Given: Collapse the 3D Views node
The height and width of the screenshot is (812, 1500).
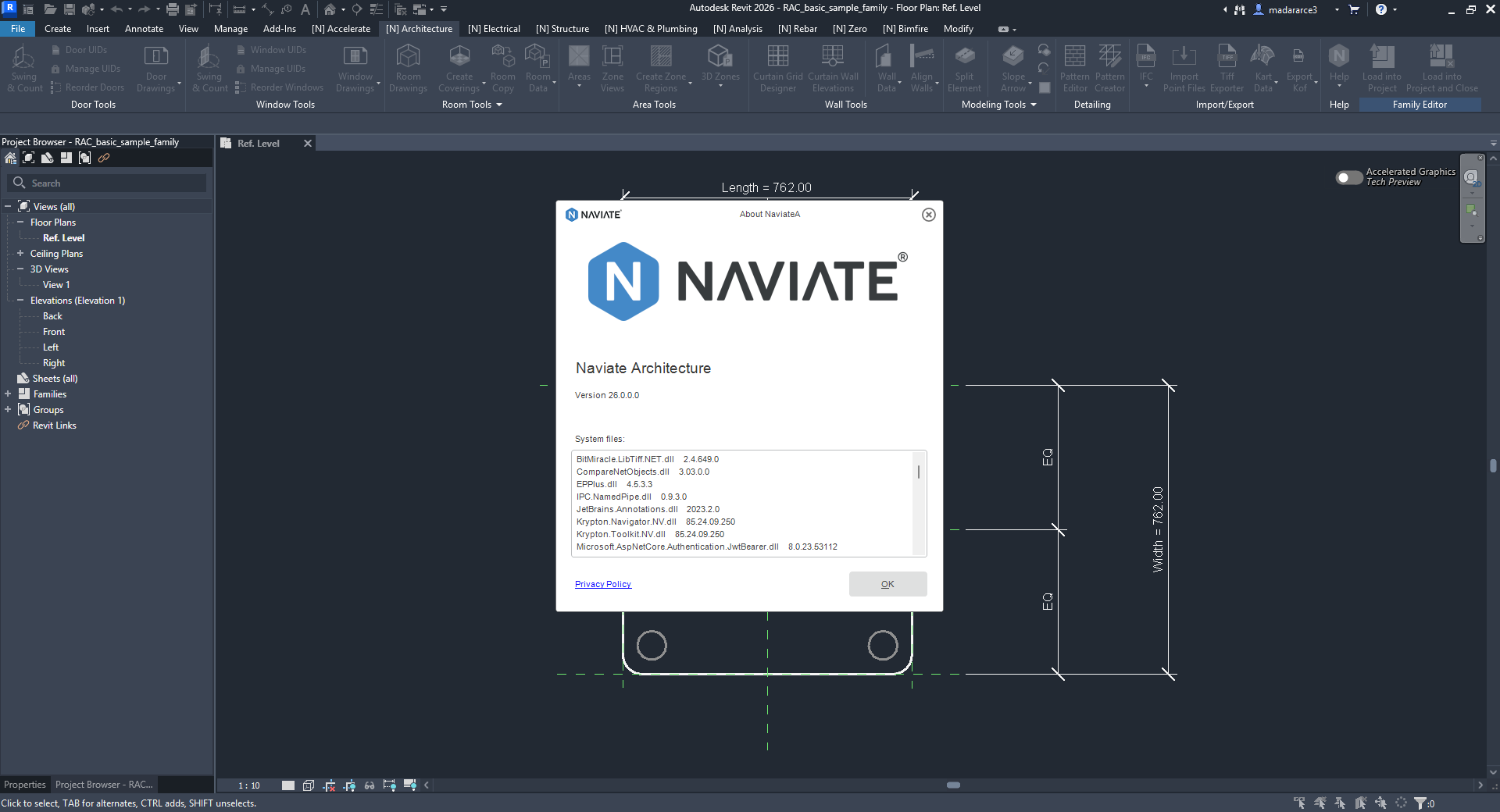Looking at the screenshot, I should click(x=20, y=269).
